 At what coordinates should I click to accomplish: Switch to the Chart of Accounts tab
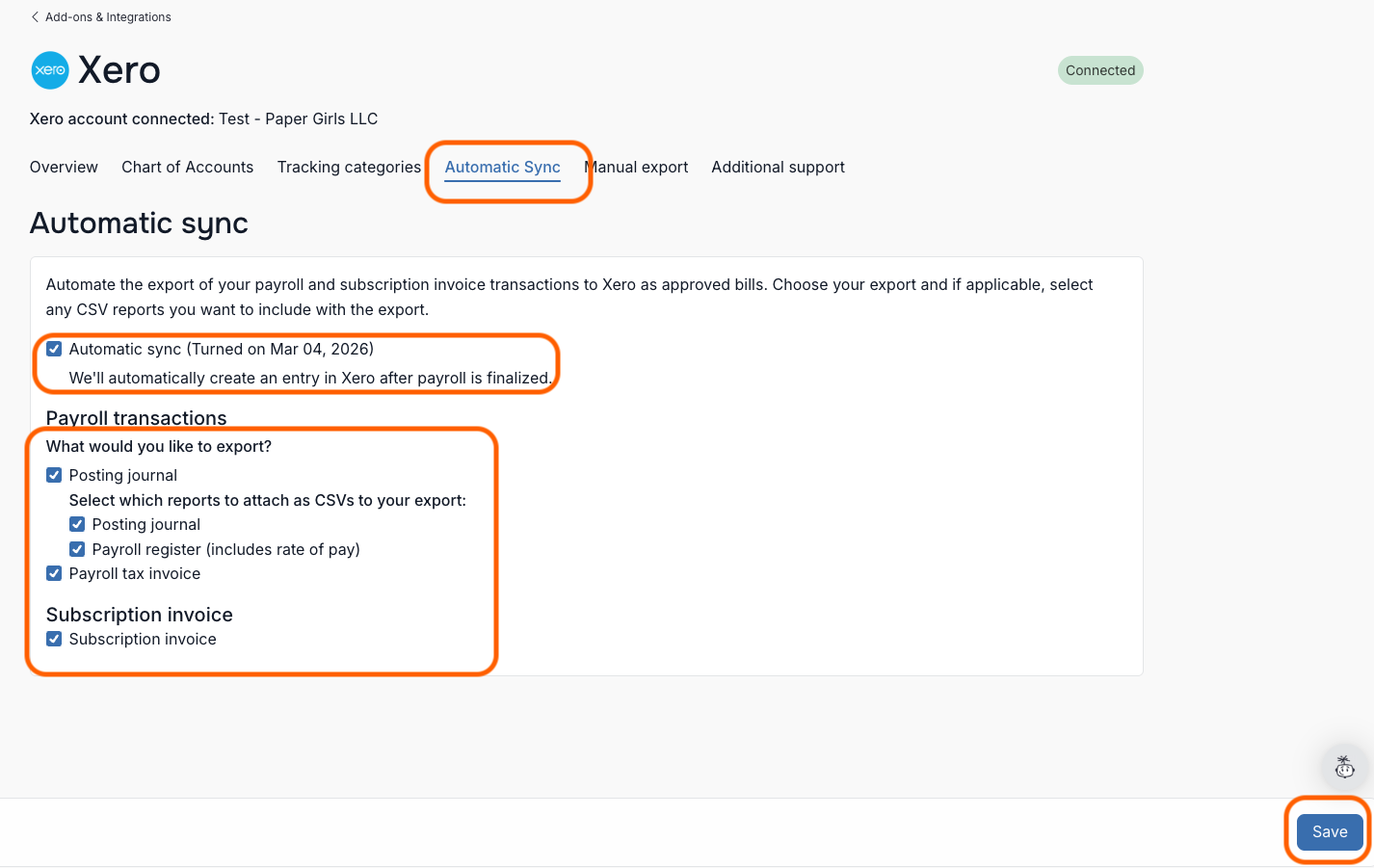coord(188,168)
